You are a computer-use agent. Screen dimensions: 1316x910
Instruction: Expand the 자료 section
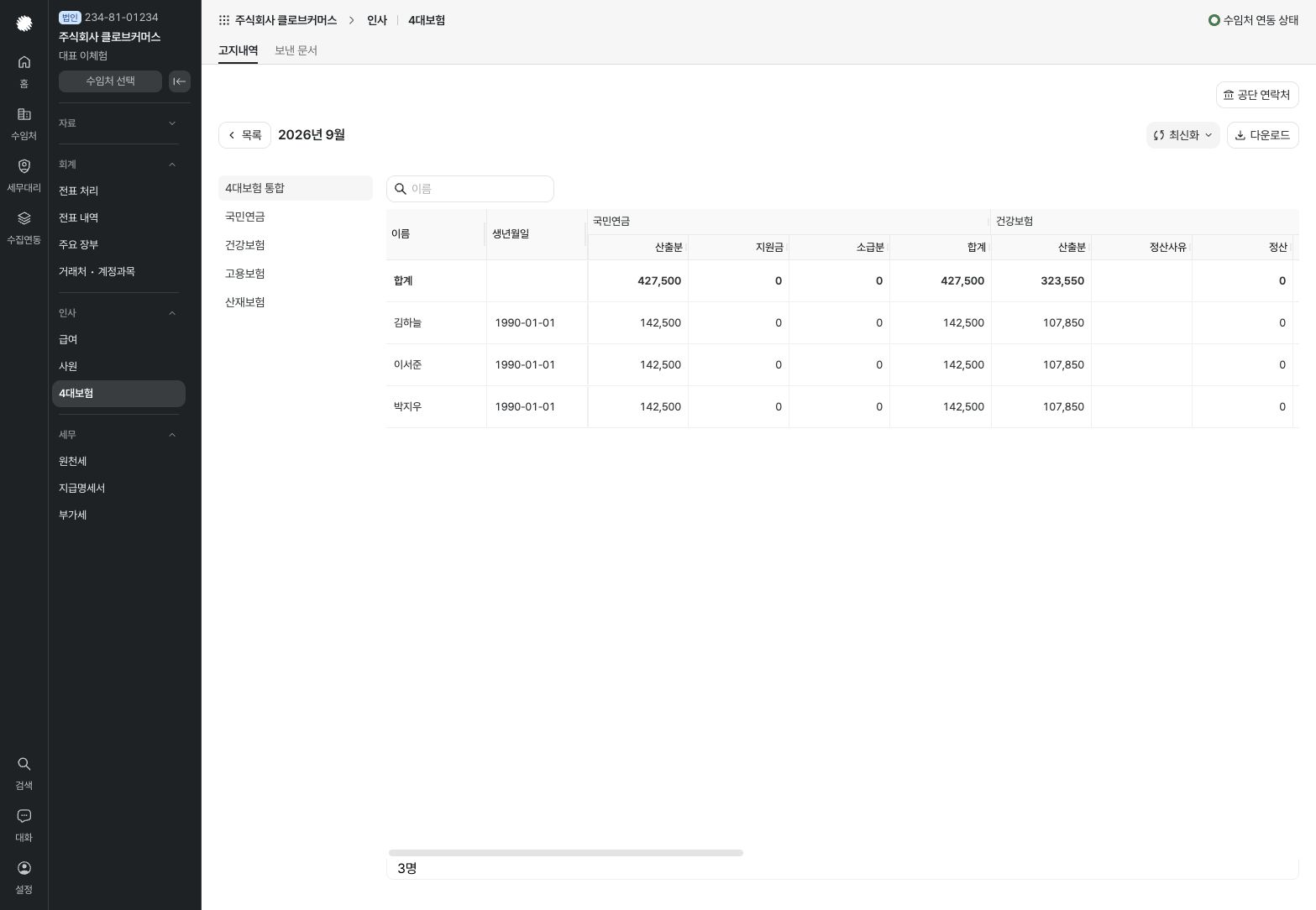tap(118, 123)
